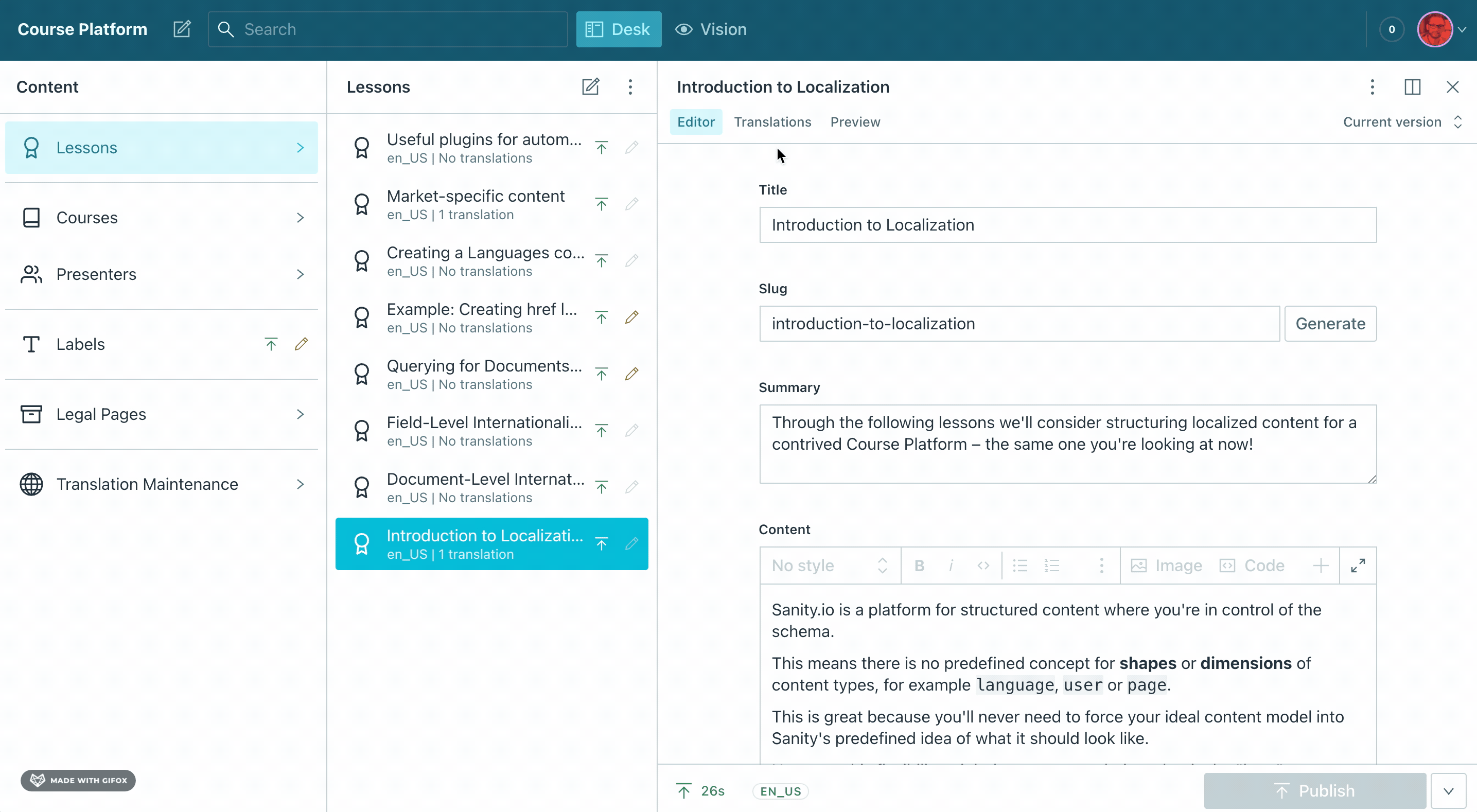
Task: Toggle inline code formatting
Action: coord(983,566)
